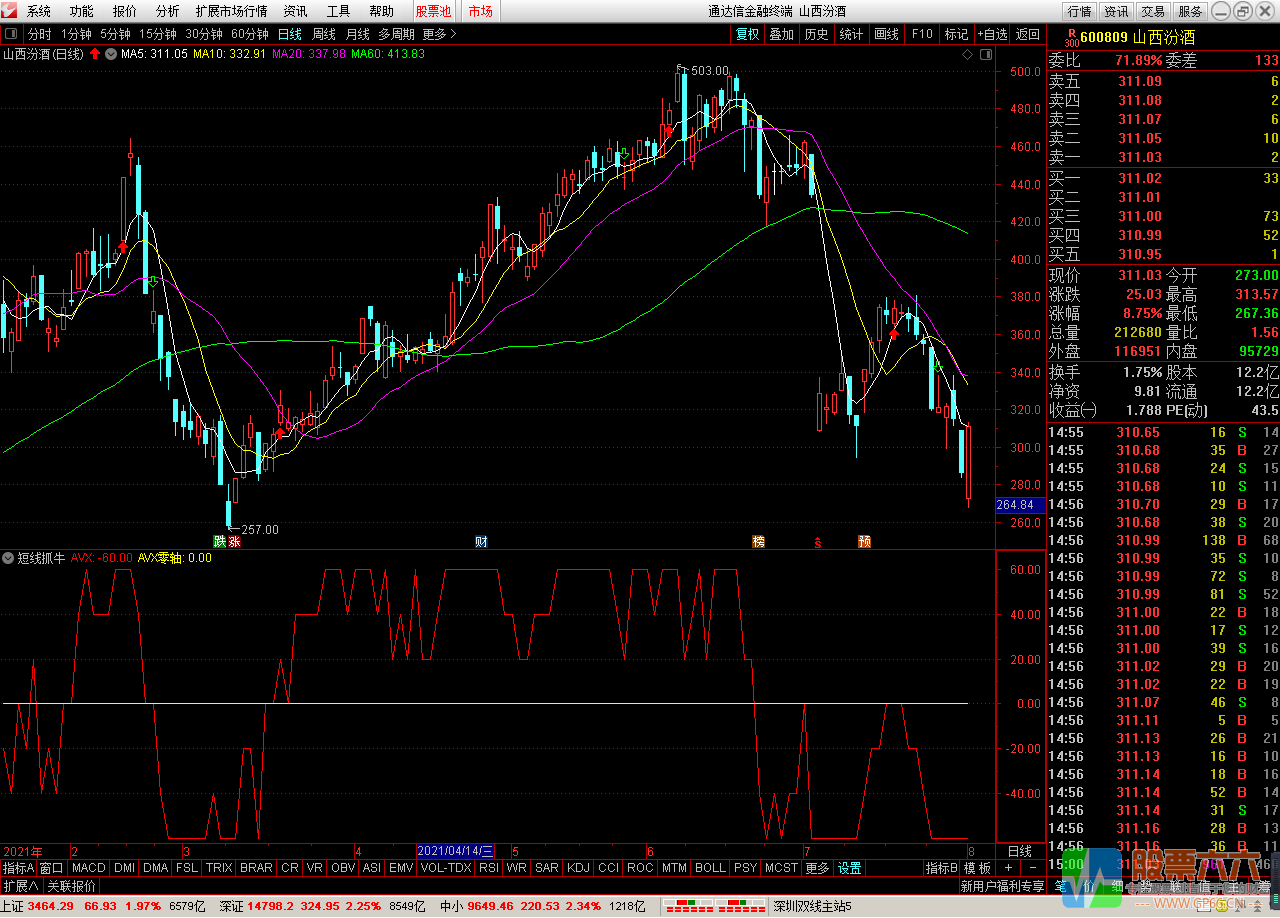Image resolution: width=1280 pixels, height=918 pixels.
Task: Click the 涨 marker on chart bottom
Action: point(234,542)
